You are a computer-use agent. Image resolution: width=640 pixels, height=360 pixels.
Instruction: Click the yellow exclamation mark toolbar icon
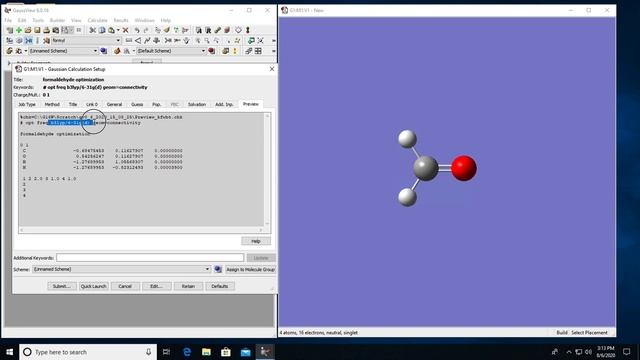coord(235,51)
